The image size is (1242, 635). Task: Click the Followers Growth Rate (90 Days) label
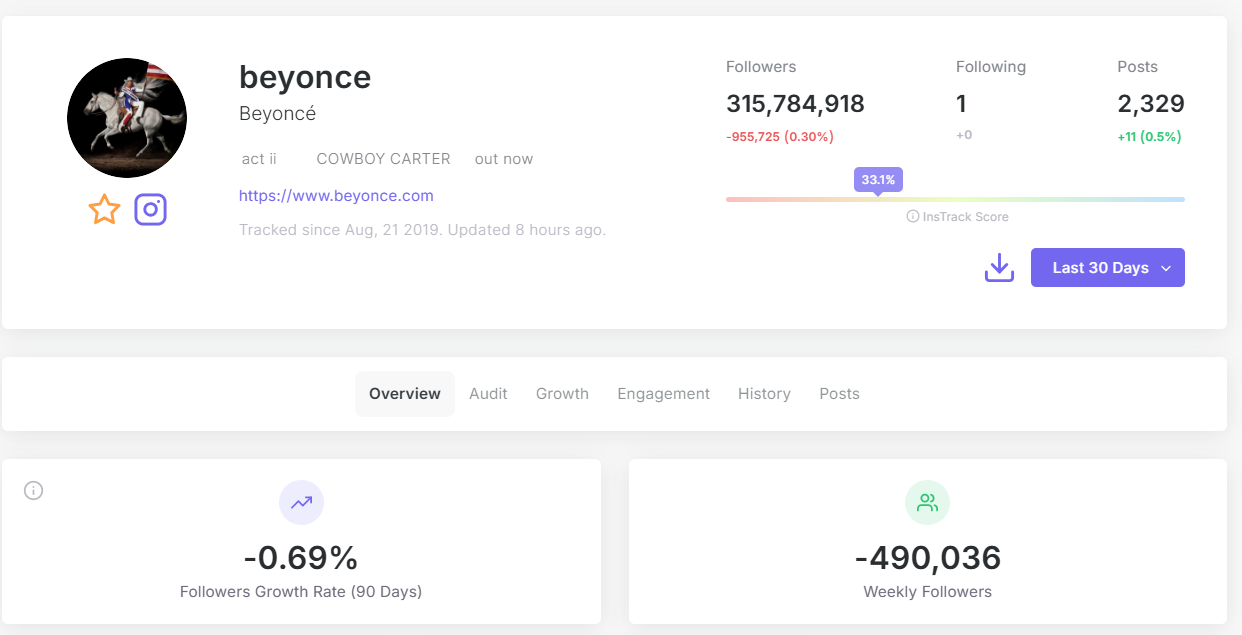301,592
